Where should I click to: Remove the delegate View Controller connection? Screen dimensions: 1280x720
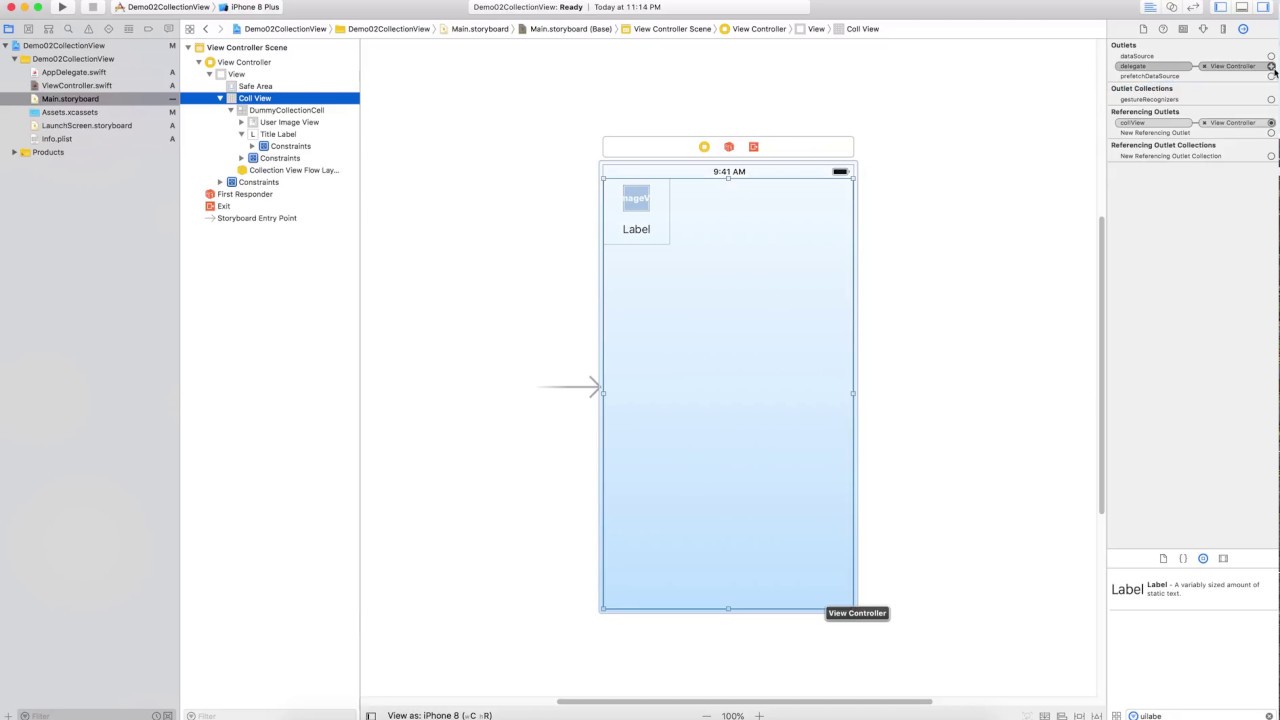(x=1204, y=66)
